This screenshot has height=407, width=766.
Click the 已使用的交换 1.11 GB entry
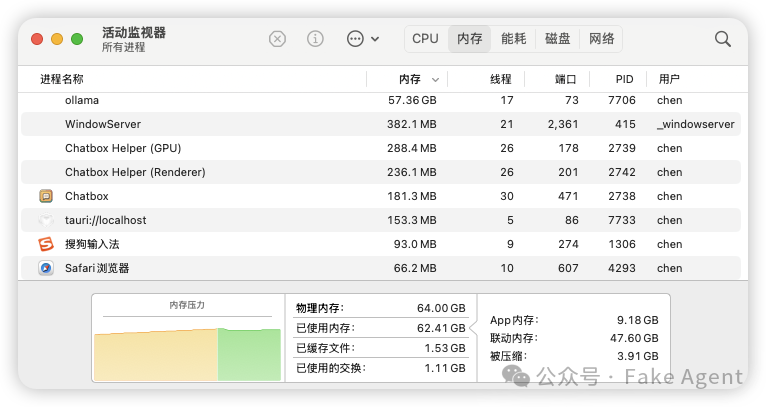coord(381,368)
